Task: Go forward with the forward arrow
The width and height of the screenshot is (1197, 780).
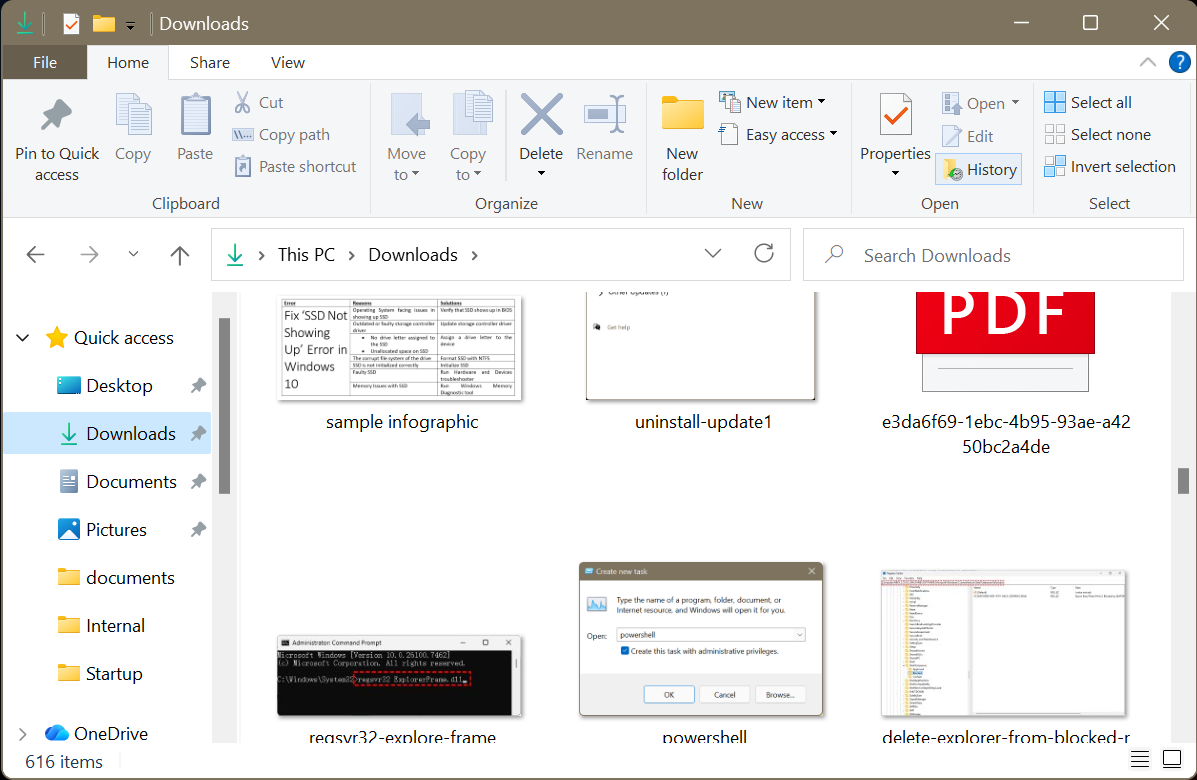Action: (89, 254)
